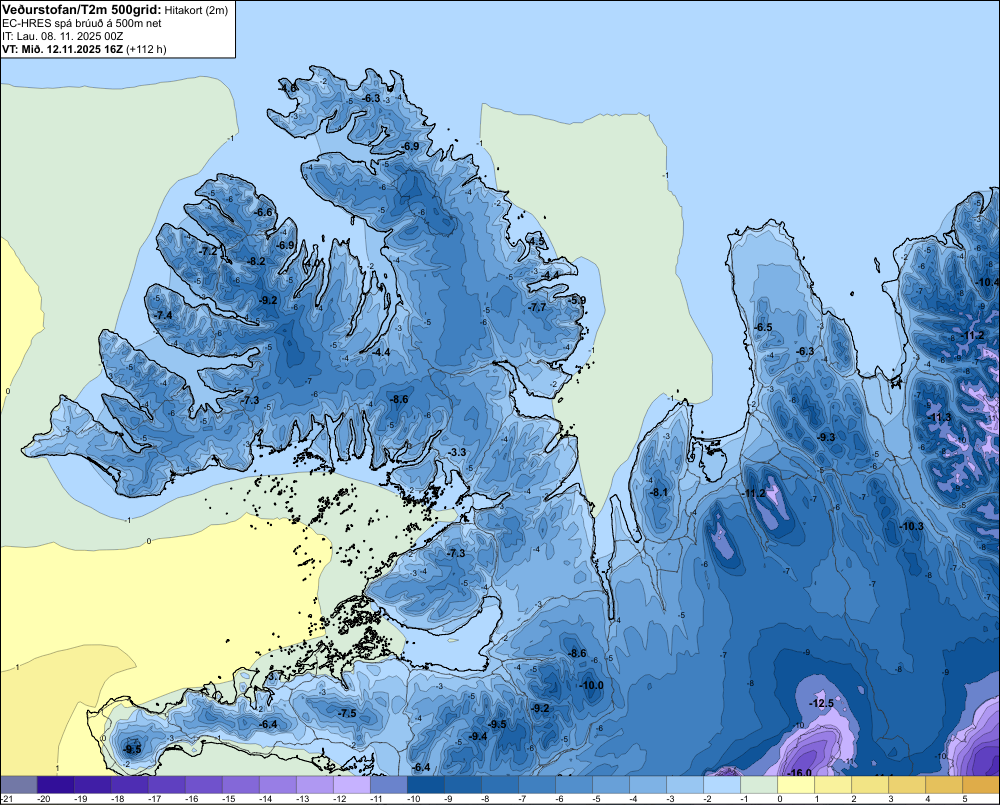
Task: Click the -15 legend scale label
Action: [229, 799]
